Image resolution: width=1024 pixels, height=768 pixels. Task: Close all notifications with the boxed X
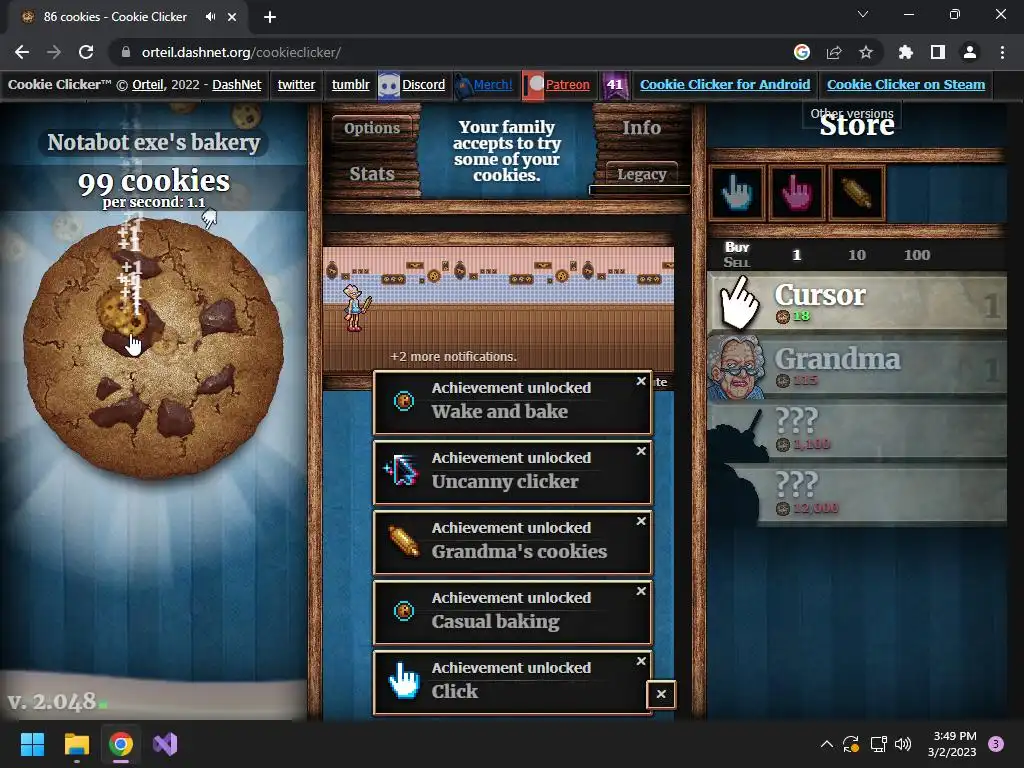click(661, 694)
